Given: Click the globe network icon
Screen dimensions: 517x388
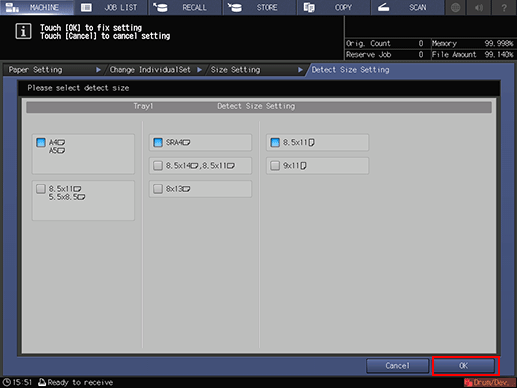Looking at the screenshot, I should tap(456, 7).
